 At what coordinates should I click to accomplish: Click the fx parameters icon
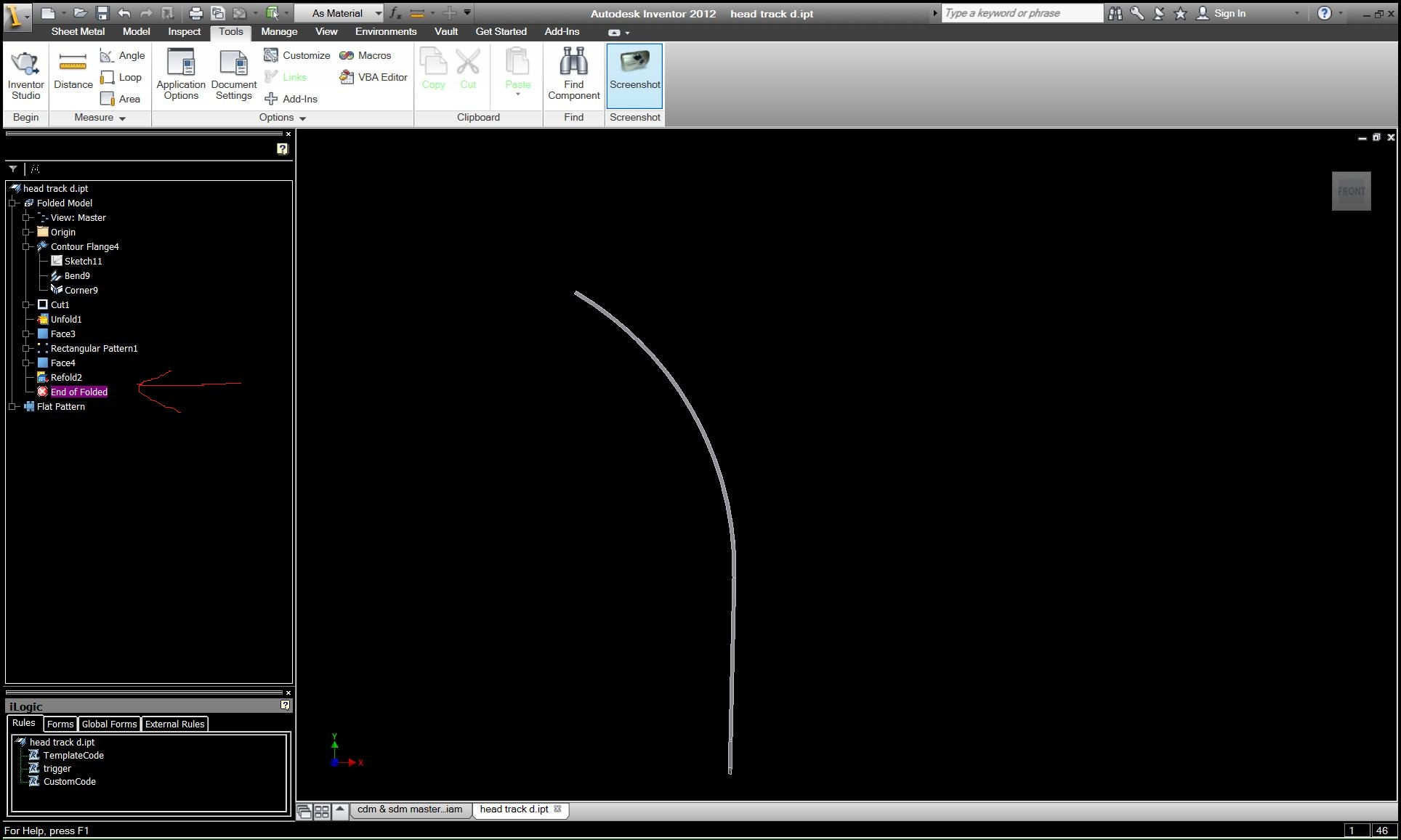(395, 13)
